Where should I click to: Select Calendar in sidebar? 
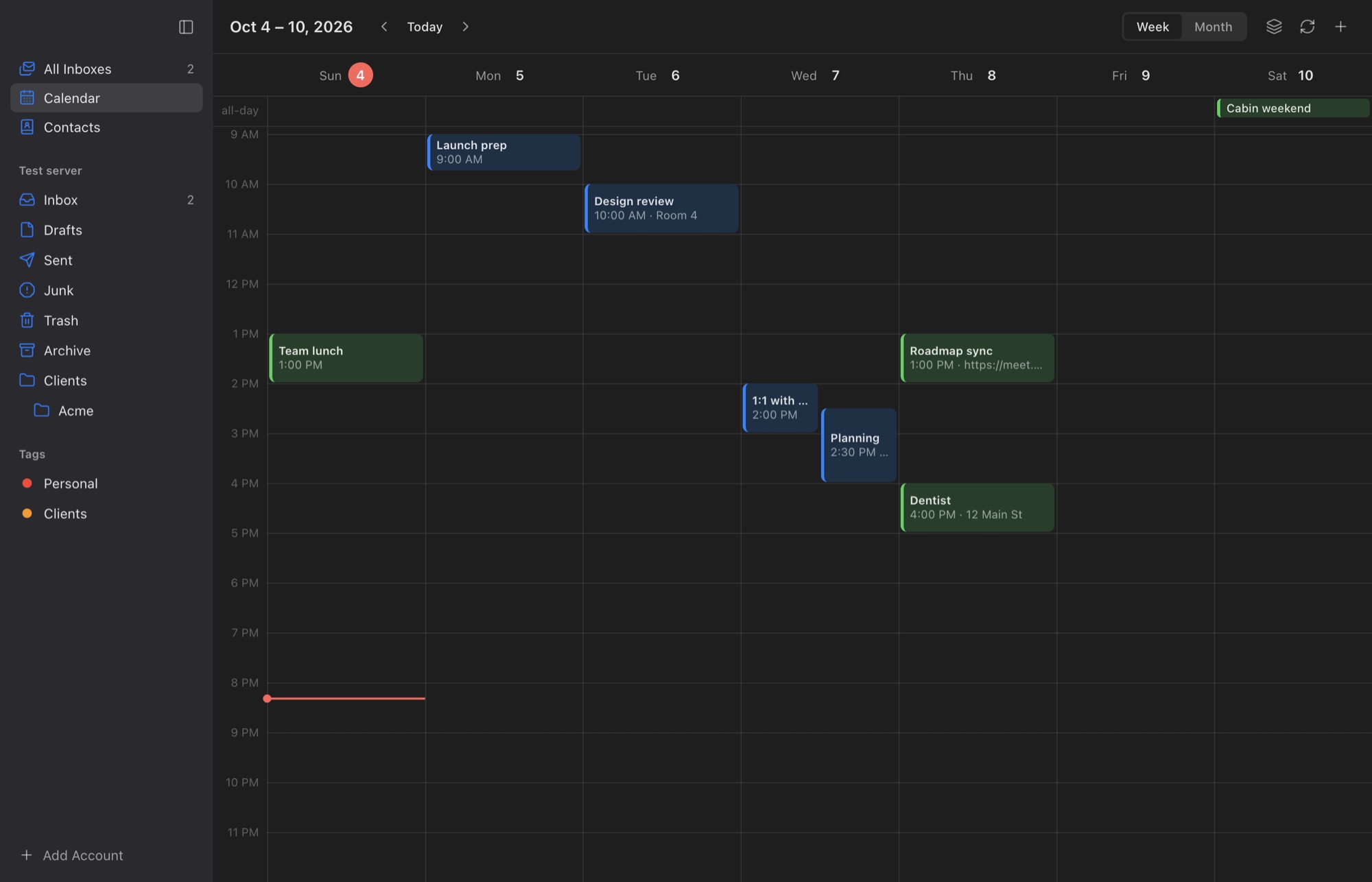coord(106,98)
